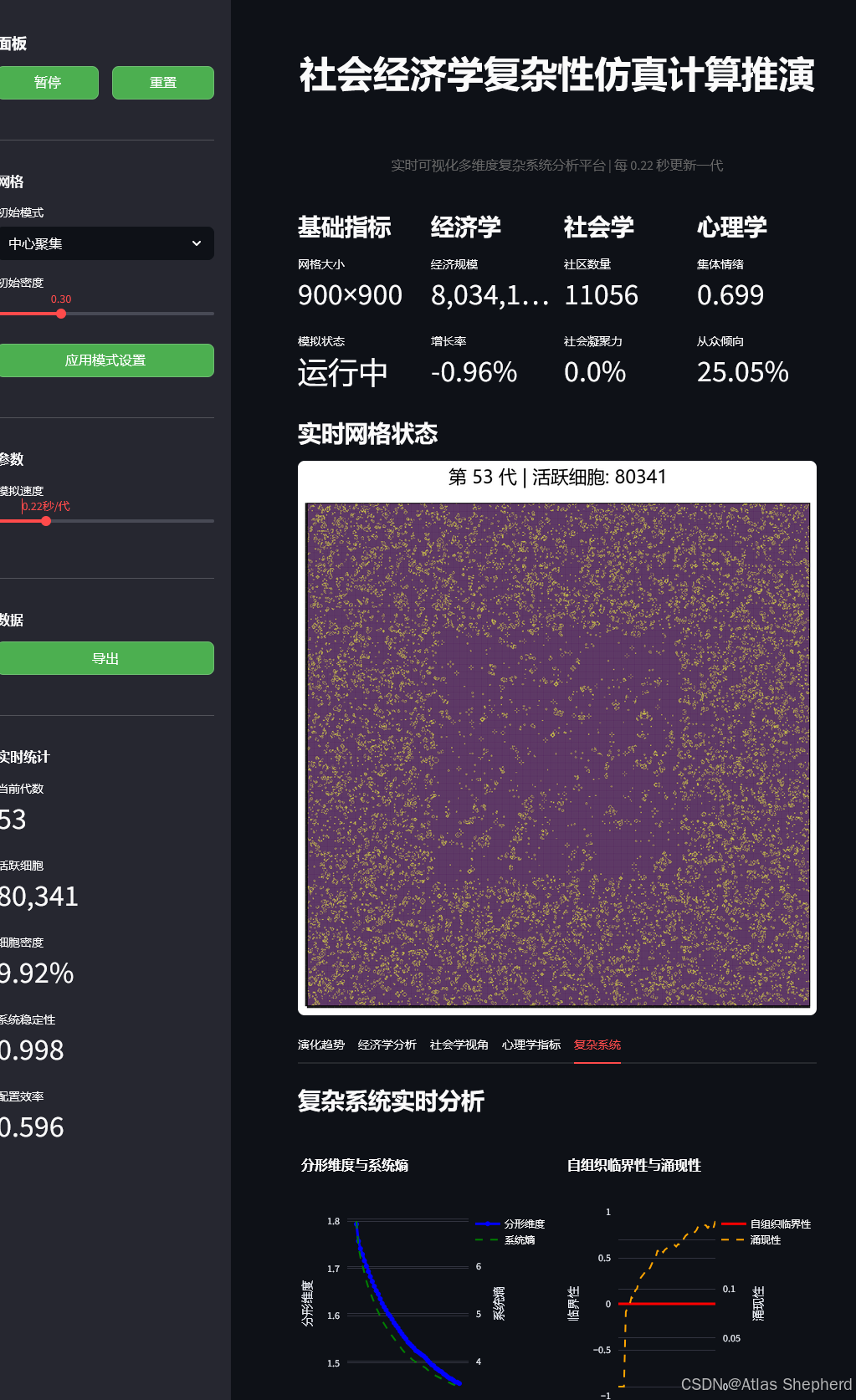This screenshot has height=1400, width=856.
Task: Click the 心理学 column heading
Action: point(732,227)
